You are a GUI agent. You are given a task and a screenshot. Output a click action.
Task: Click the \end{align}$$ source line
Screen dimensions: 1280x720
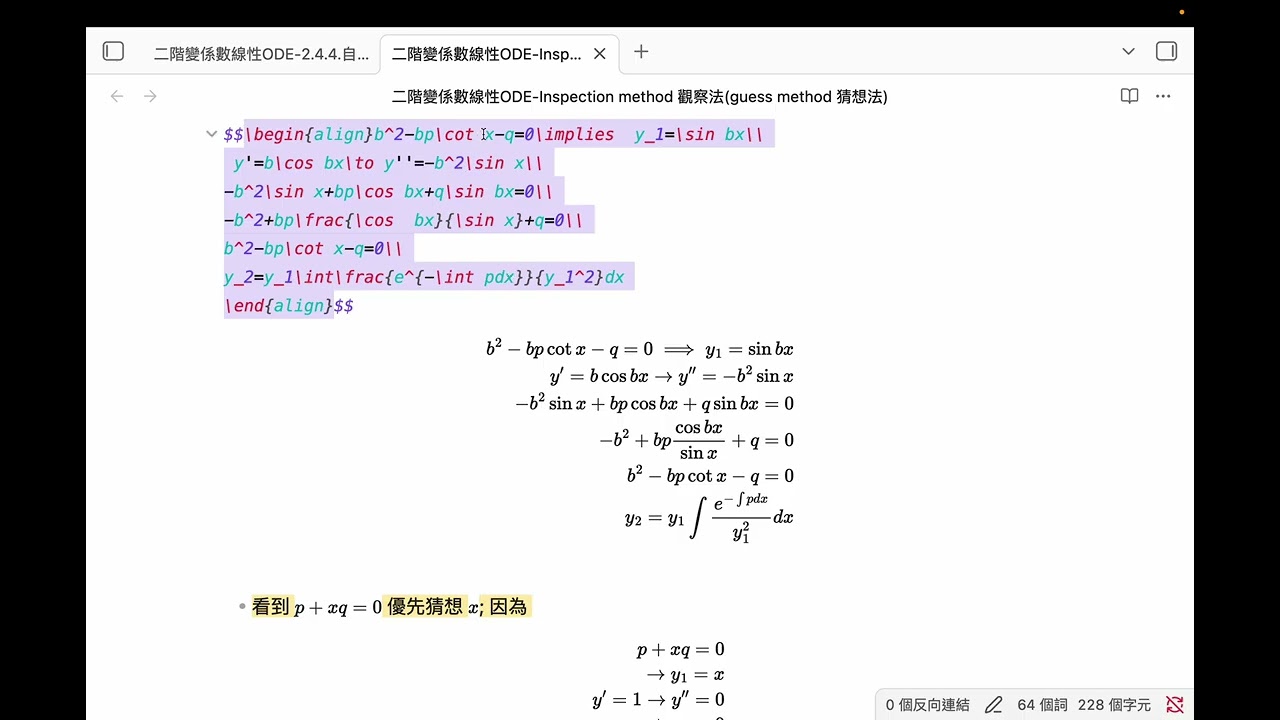[x=288, y=306]
